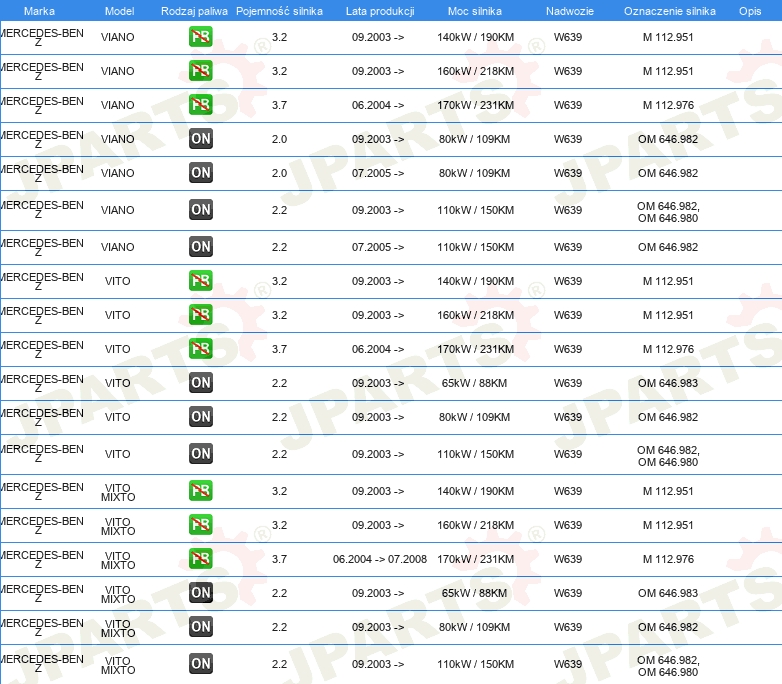
Task: Click the PB petrol icon for VIANO 3.7 170kW
Action: click(x=200, y=105)
